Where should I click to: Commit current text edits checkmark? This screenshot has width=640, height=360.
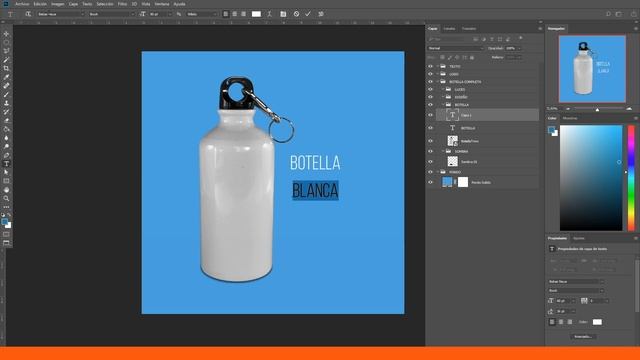pyautogui.click(x=308, y=14)
